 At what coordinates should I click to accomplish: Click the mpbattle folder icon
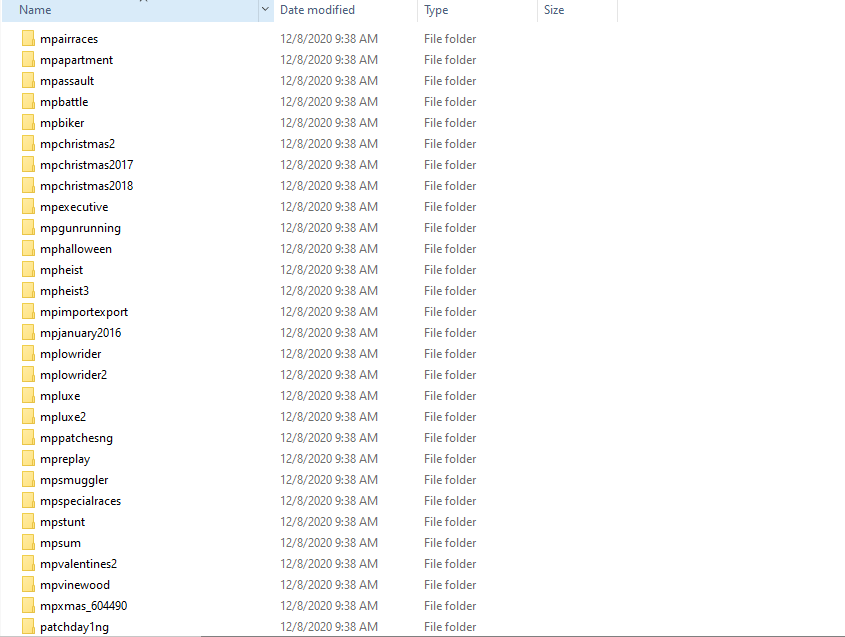(29, 102)
